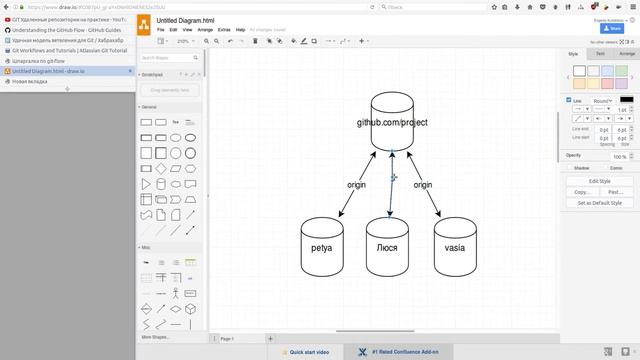Pick the black line color swatch

pos(627,100)
